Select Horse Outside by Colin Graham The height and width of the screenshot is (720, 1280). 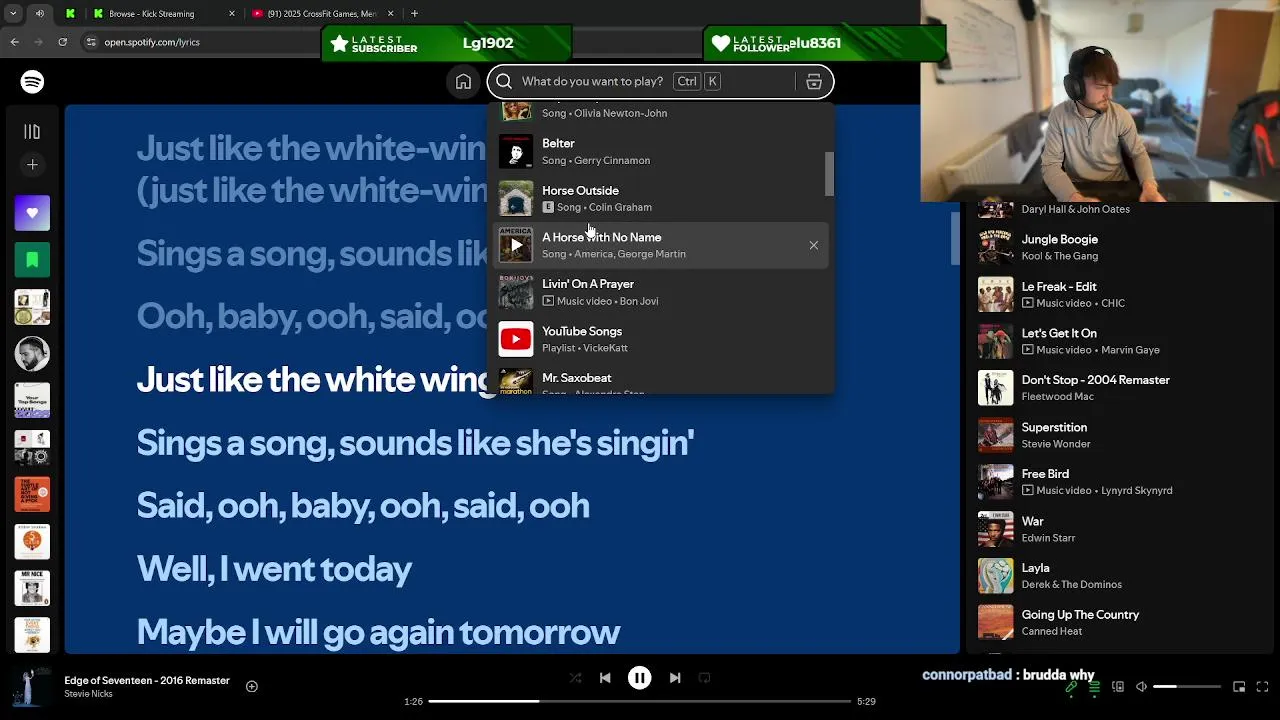(x=660, y=198)
